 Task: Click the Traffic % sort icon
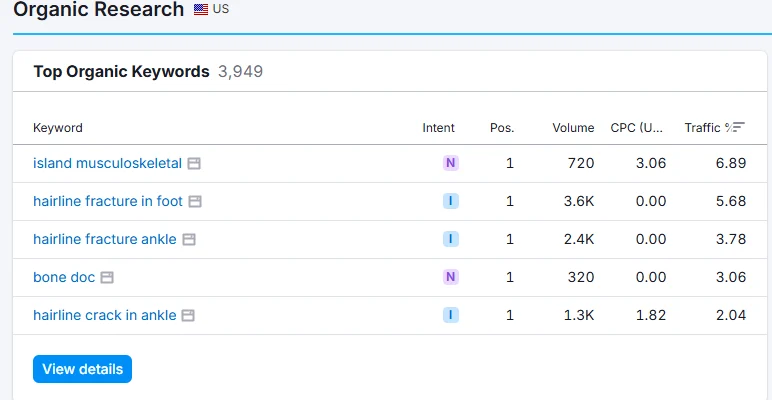pyautogui.click(x=738, y=127)
